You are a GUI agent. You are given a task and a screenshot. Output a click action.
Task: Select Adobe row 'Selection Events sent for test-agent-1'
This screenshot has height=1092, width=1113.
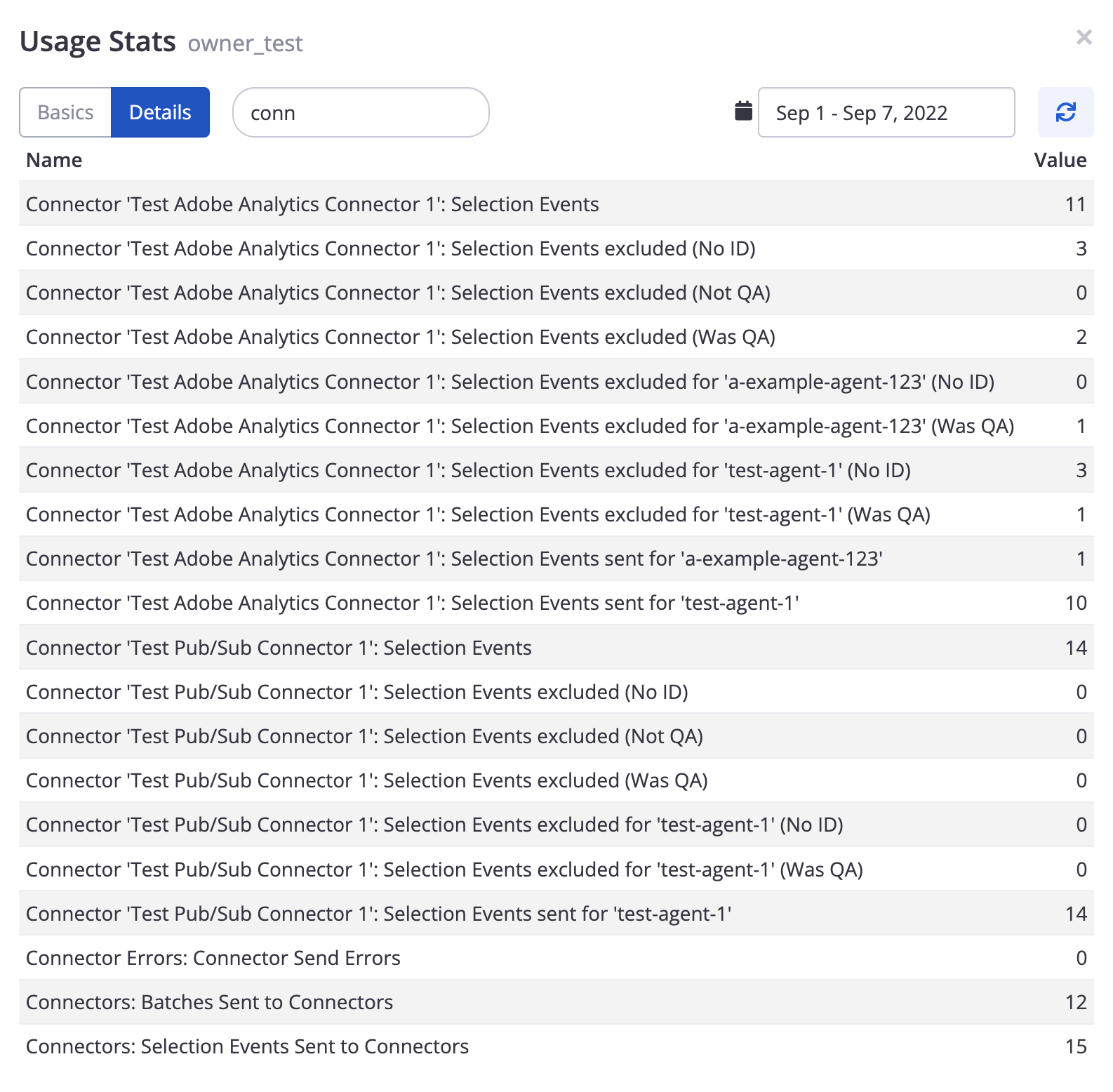[x=556, y=603]
